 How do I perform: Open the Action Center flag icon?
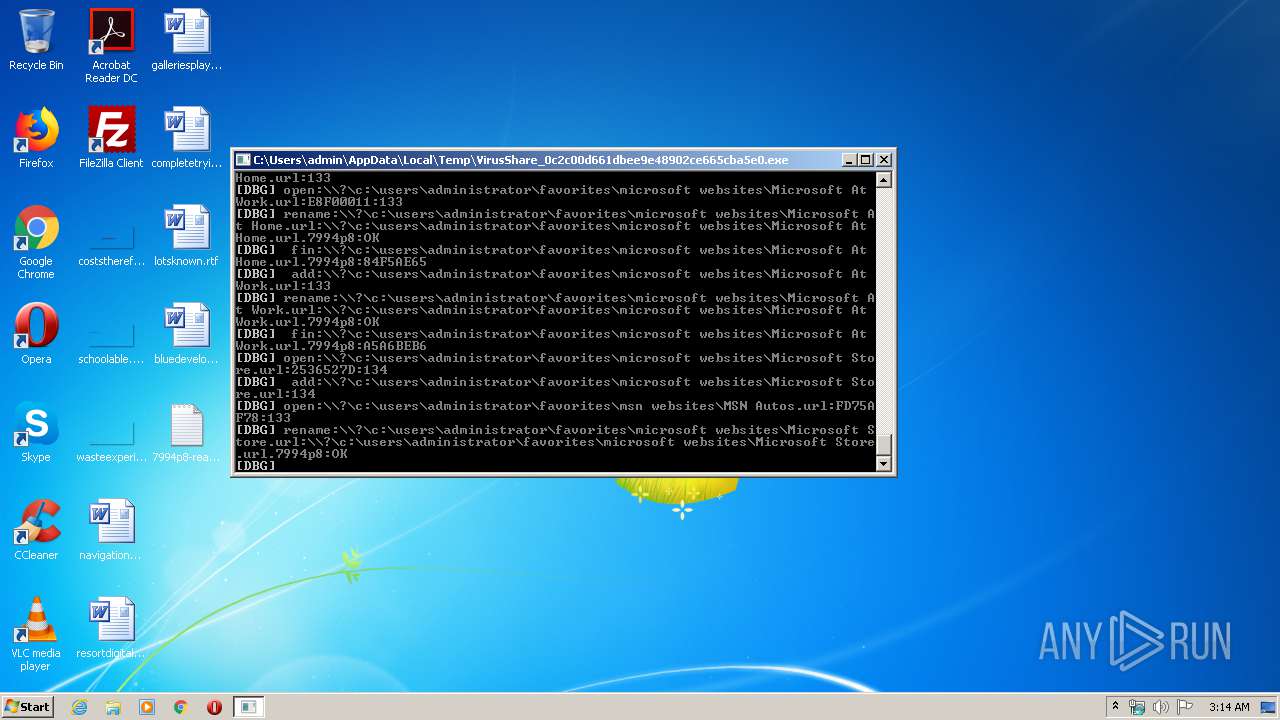click(x=1185, y=707)
